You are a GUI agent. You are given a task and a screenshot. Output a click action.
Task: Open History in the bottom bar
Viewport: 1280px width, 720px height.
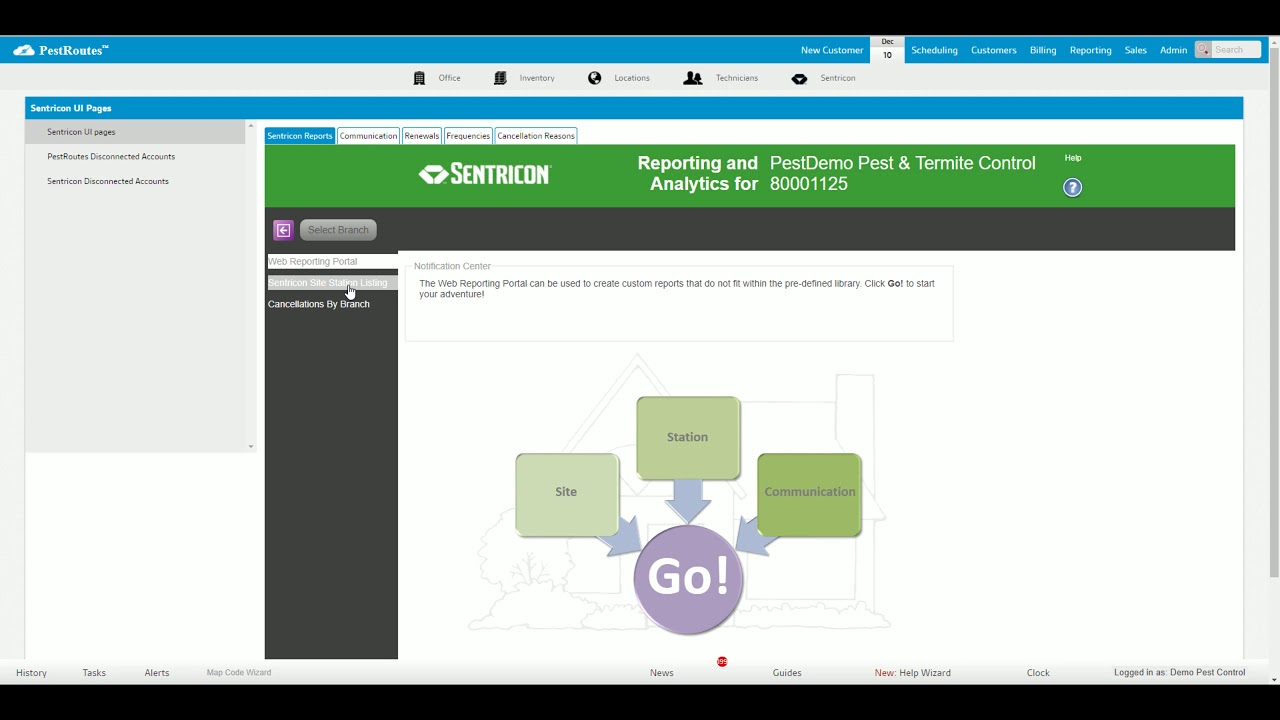point(31,673)
